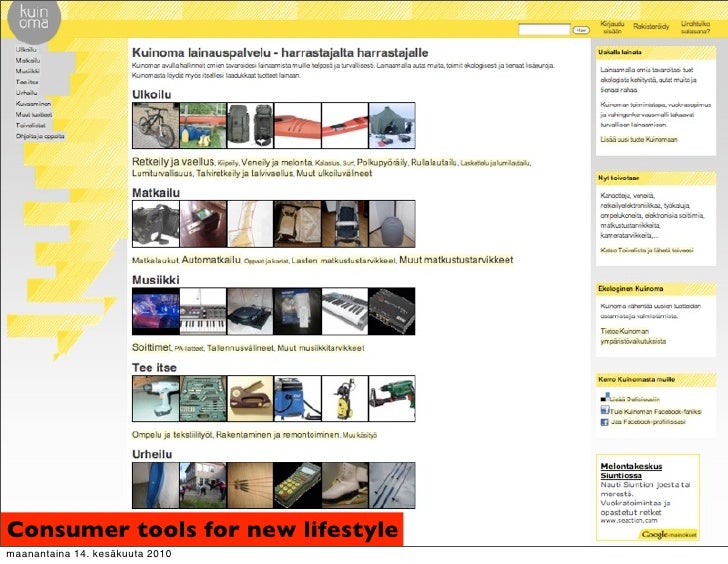Open the white ice skate thumbnail
The image size is (728, 564).
[x=344, y=486]
